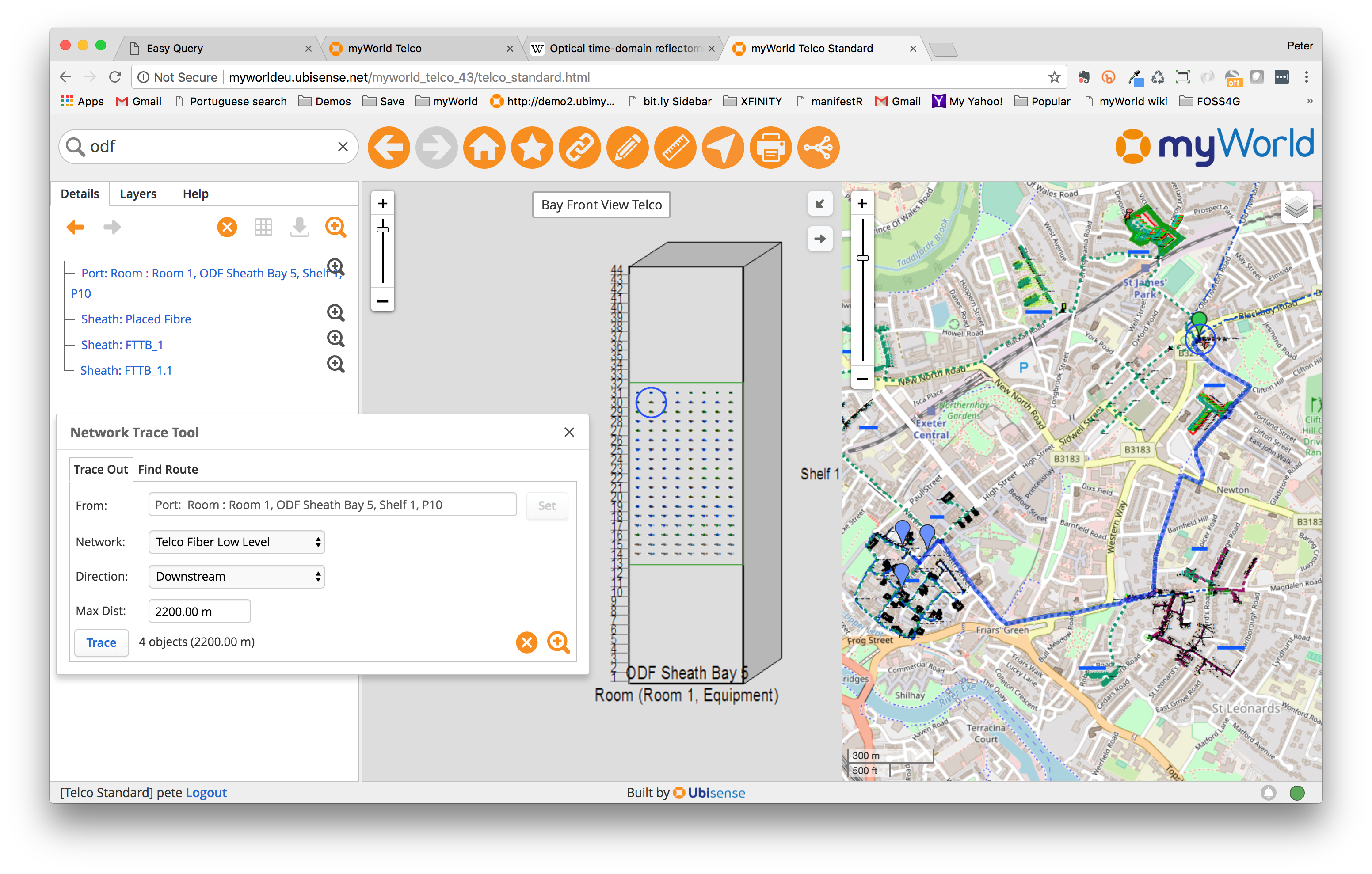Activate the orange pencil edit tool
This screenshot has height=874, width=1372.
627,147
